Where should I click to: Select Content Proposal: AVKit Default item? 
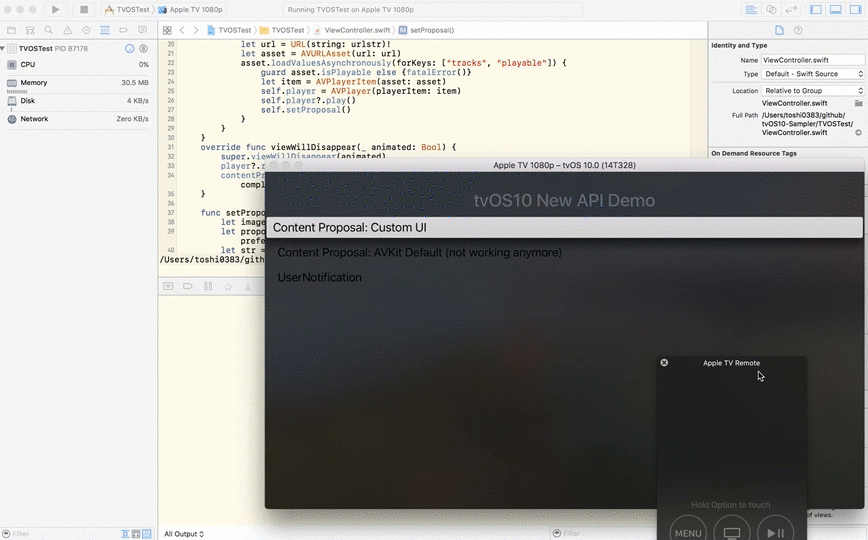[419, 253]
